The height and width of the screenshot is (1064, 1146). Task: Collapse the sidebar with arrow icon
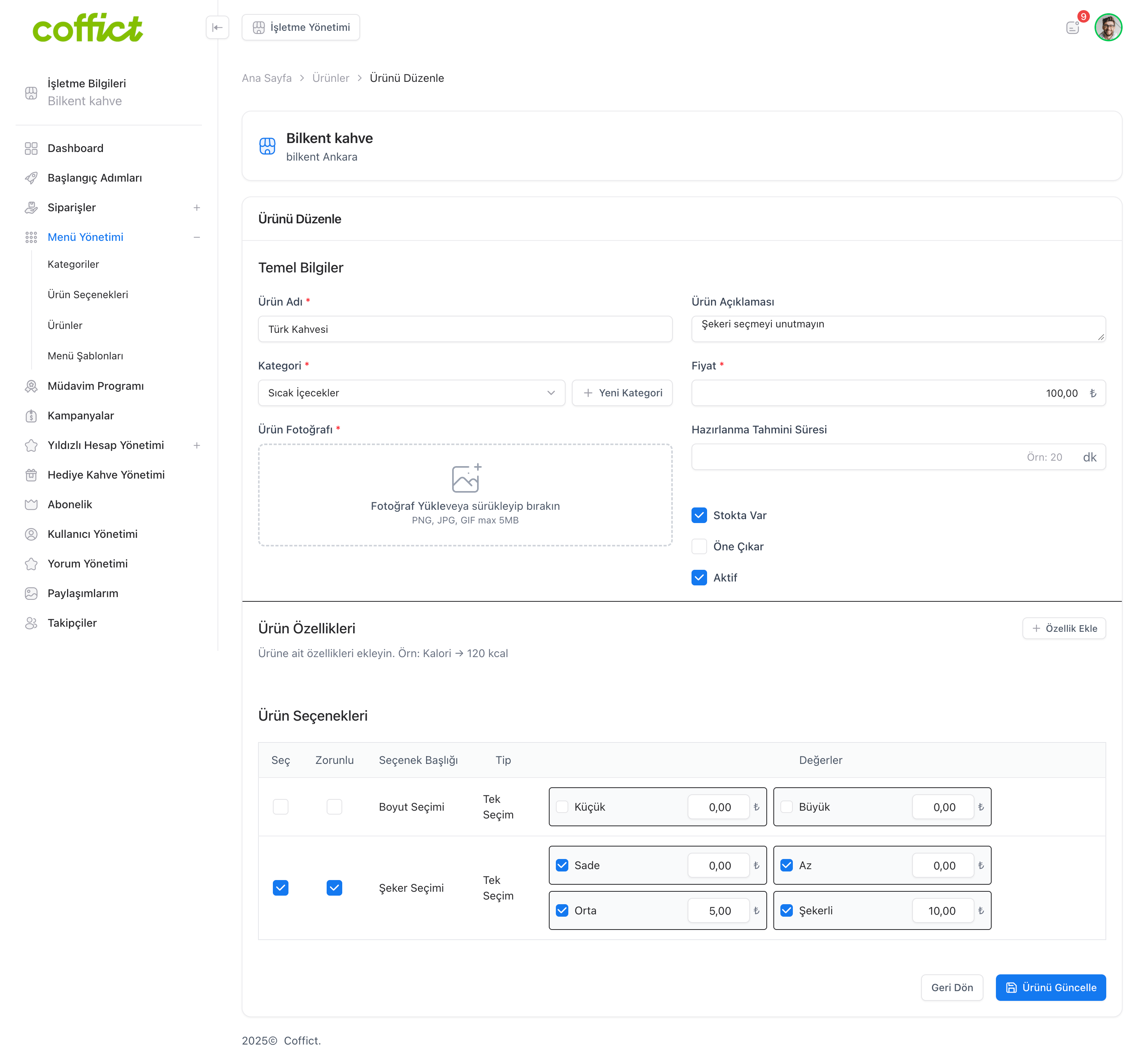(217, 28)
